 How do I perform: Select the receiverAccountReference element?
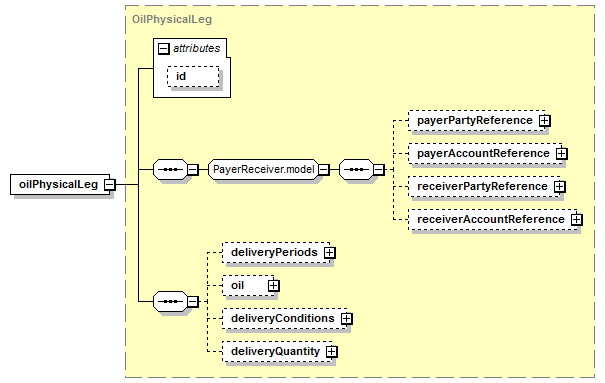click(x=491, y=219)
